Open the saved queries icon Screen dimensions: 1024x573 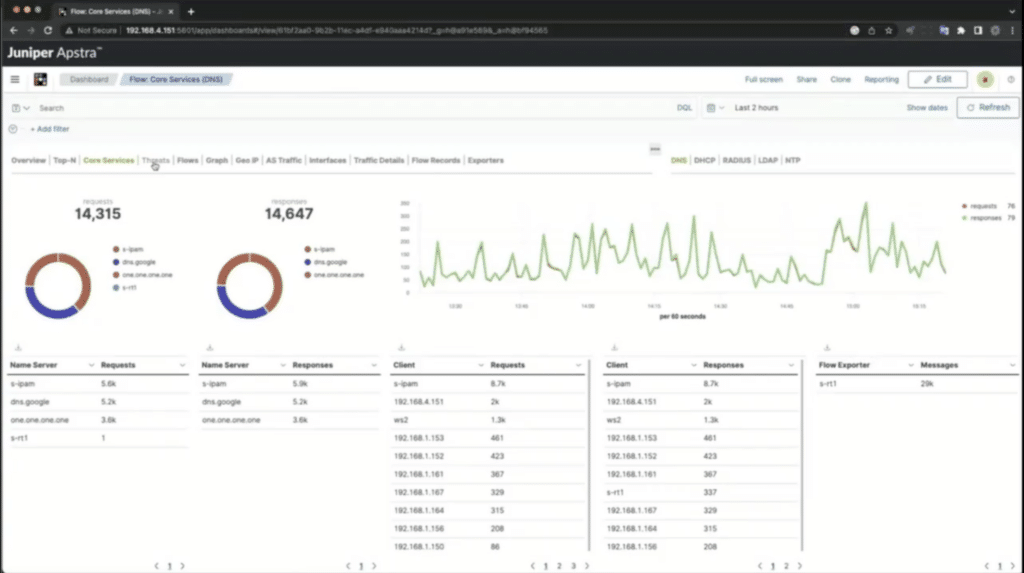point(20,108)
